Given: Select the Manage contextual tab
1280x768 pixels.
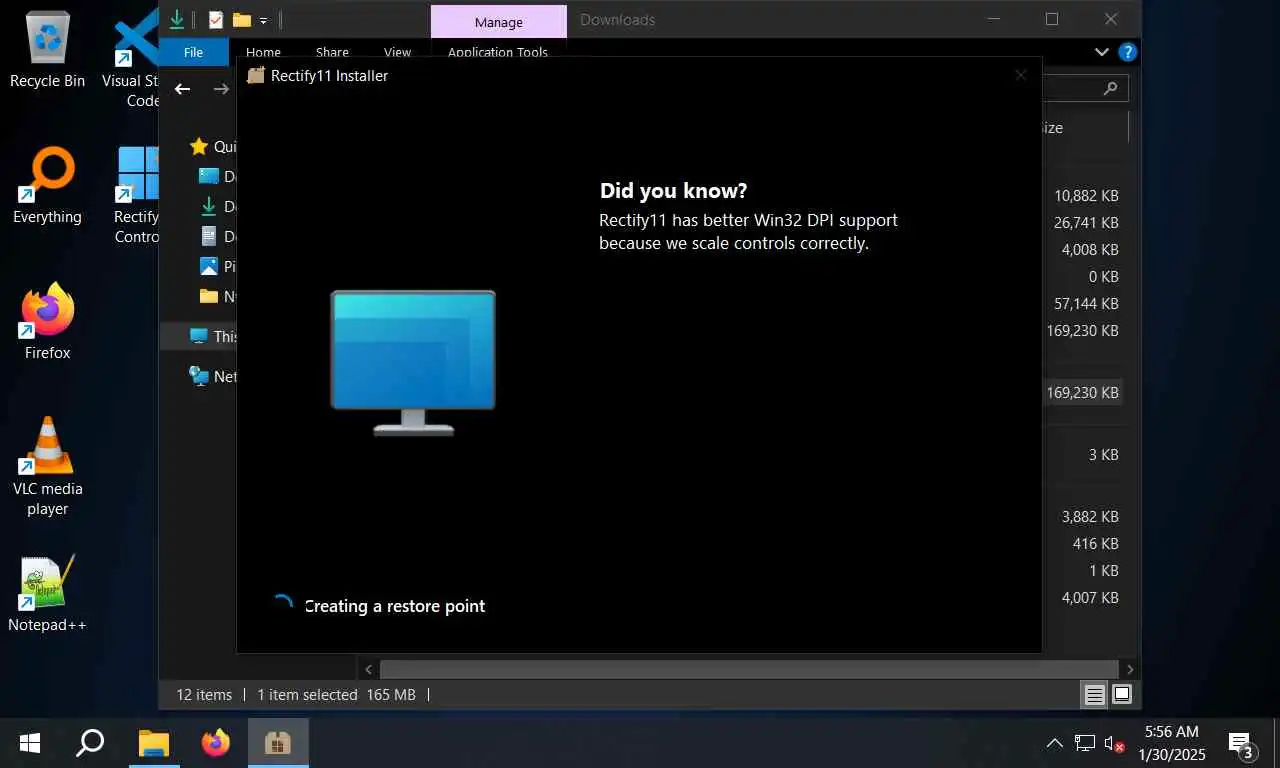Looking at the screenshot, I should [498, 22].
